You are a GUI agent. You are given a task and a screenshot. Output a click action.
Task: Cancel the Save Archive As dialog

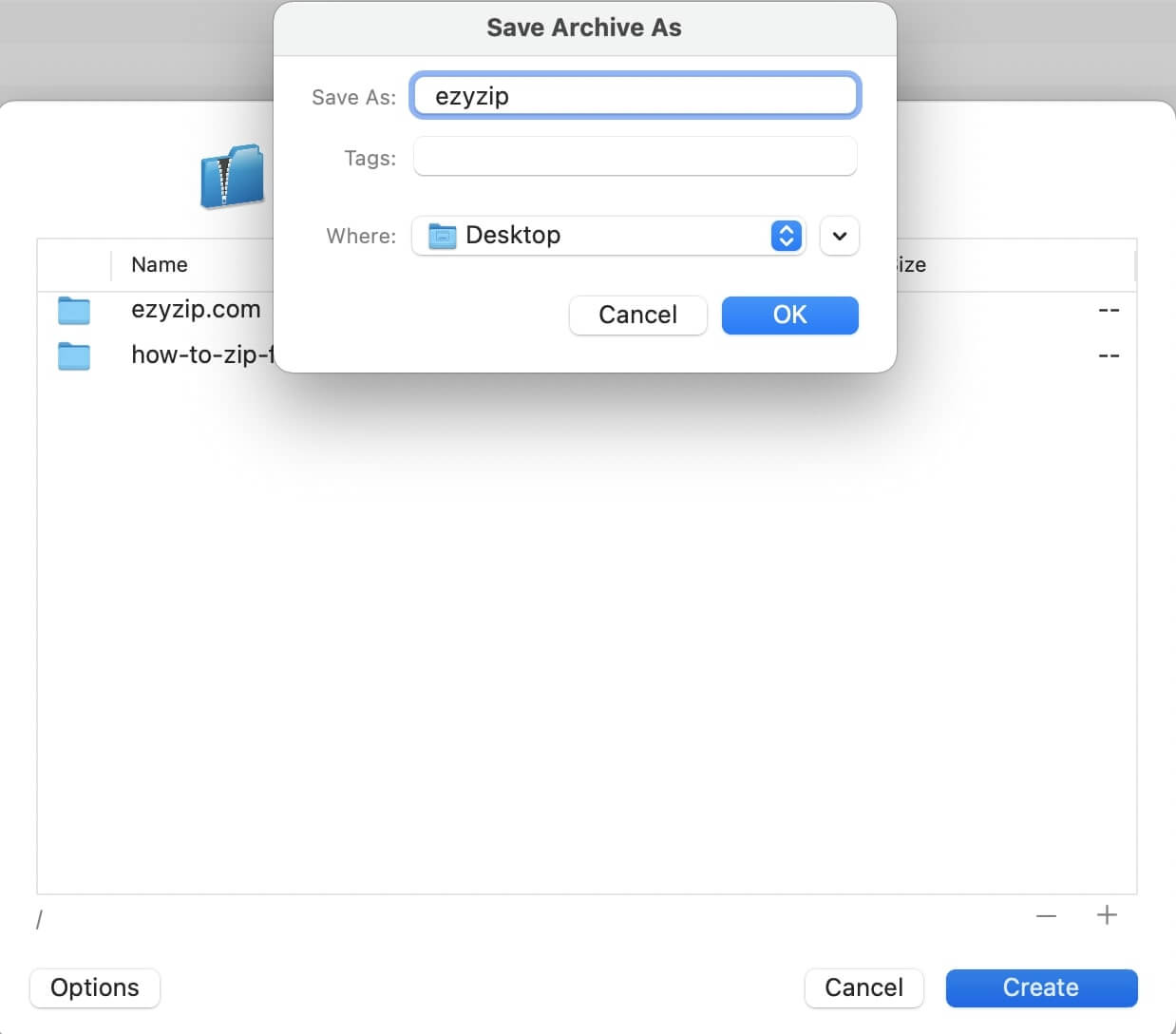point(637,315)
